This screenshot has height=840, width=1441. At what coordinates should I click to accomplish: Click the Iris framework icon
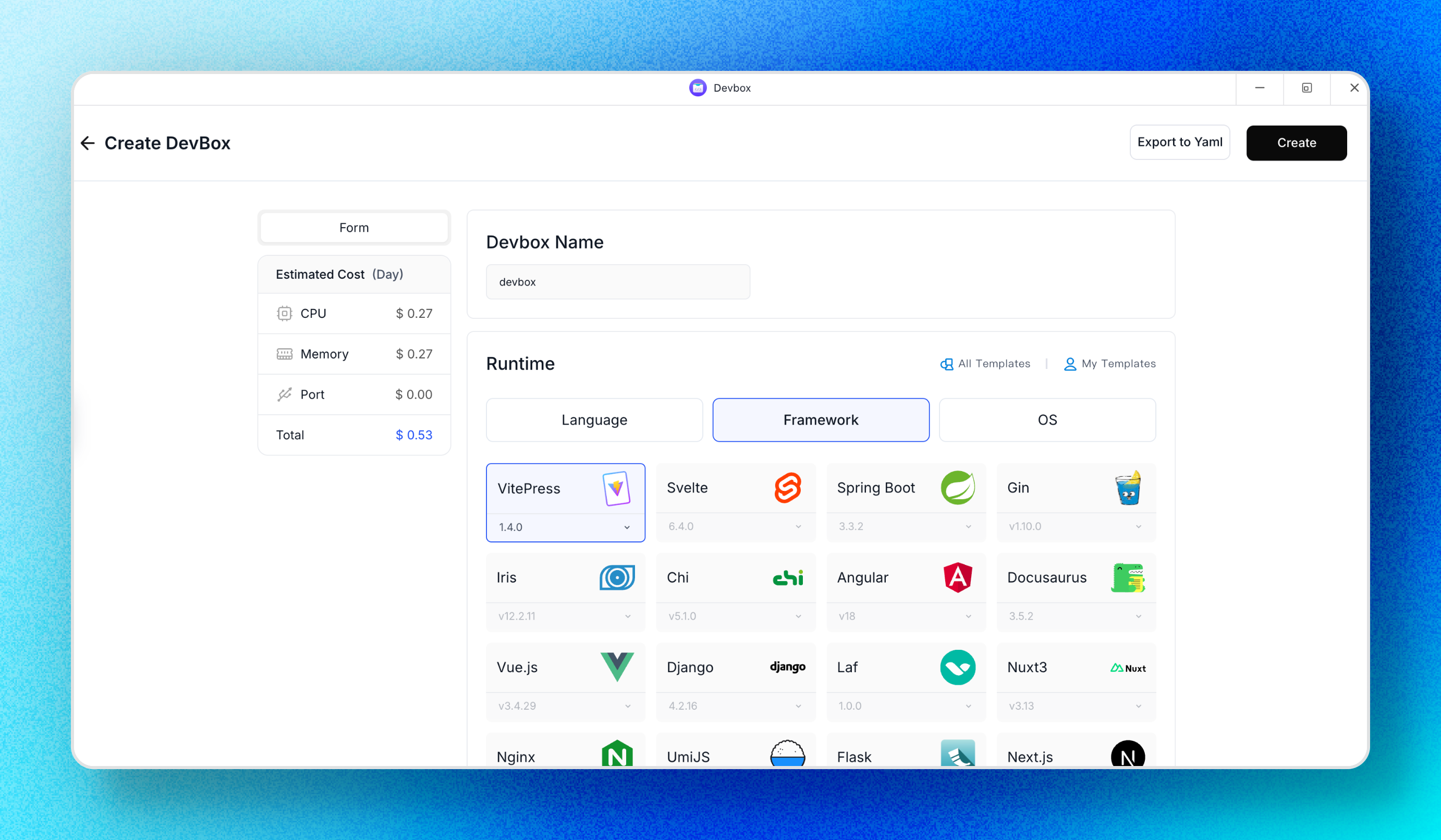point(616,578)
